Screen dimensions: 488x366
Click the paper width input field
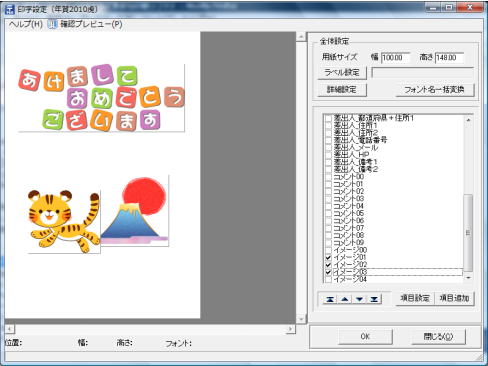(395, 58)
